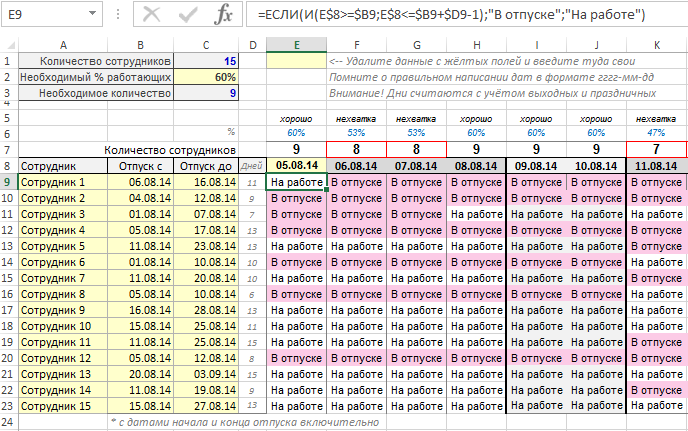Select column E header

point(297,44)
